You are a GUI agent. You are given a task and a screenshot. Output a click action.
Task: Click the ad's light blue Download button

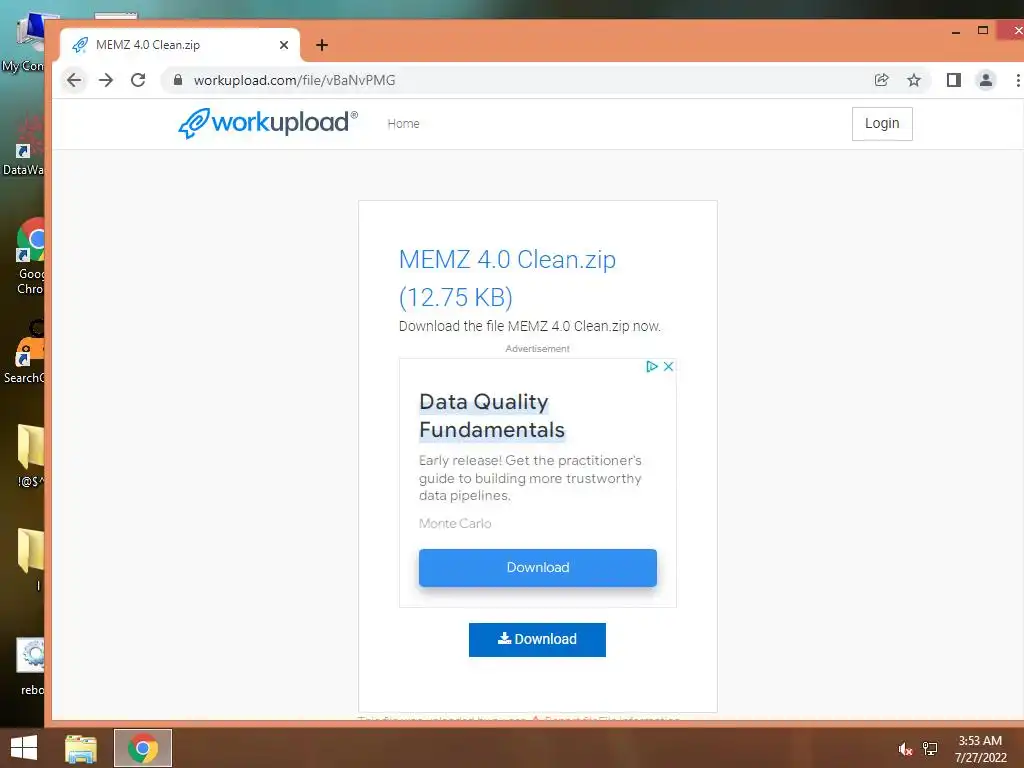[537, 568]
